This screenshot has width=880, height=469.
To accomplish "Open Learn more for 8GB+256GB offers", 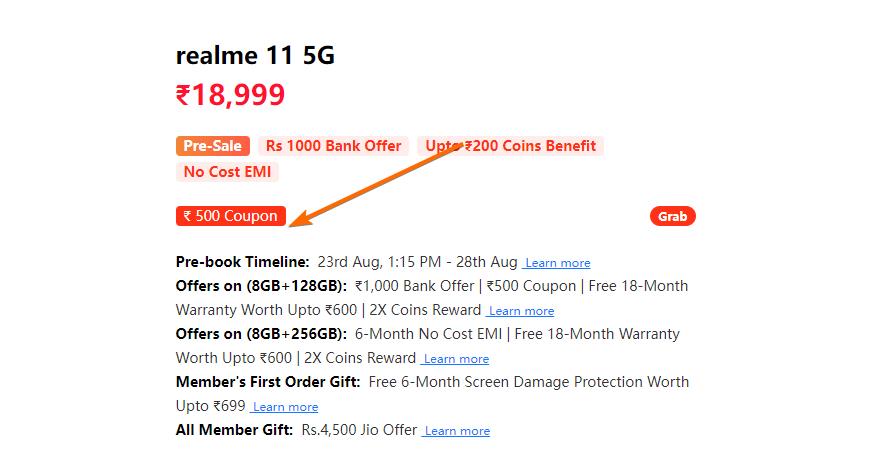I will (456, 359).
